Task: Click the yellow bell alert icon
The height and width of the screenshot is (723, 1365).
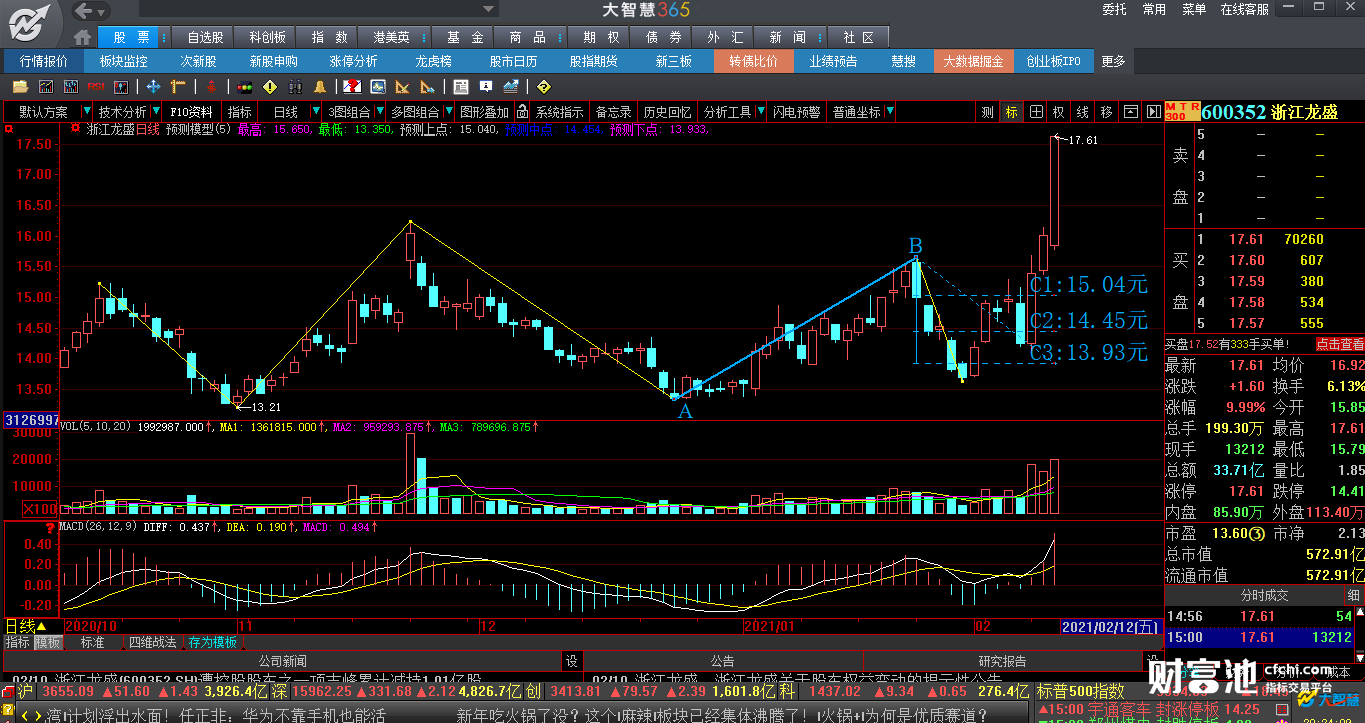Action: click(320, 87)
